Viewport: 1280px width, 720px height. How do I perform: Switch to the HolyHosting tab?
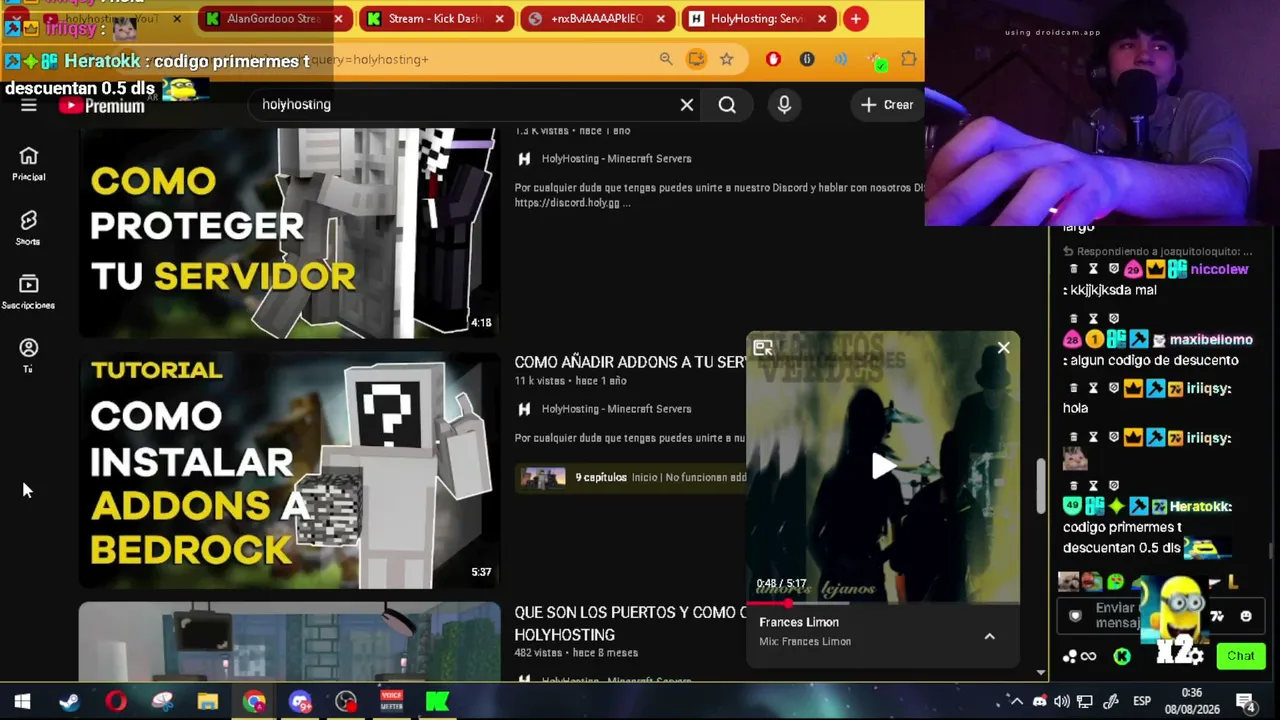pos(759,18)
